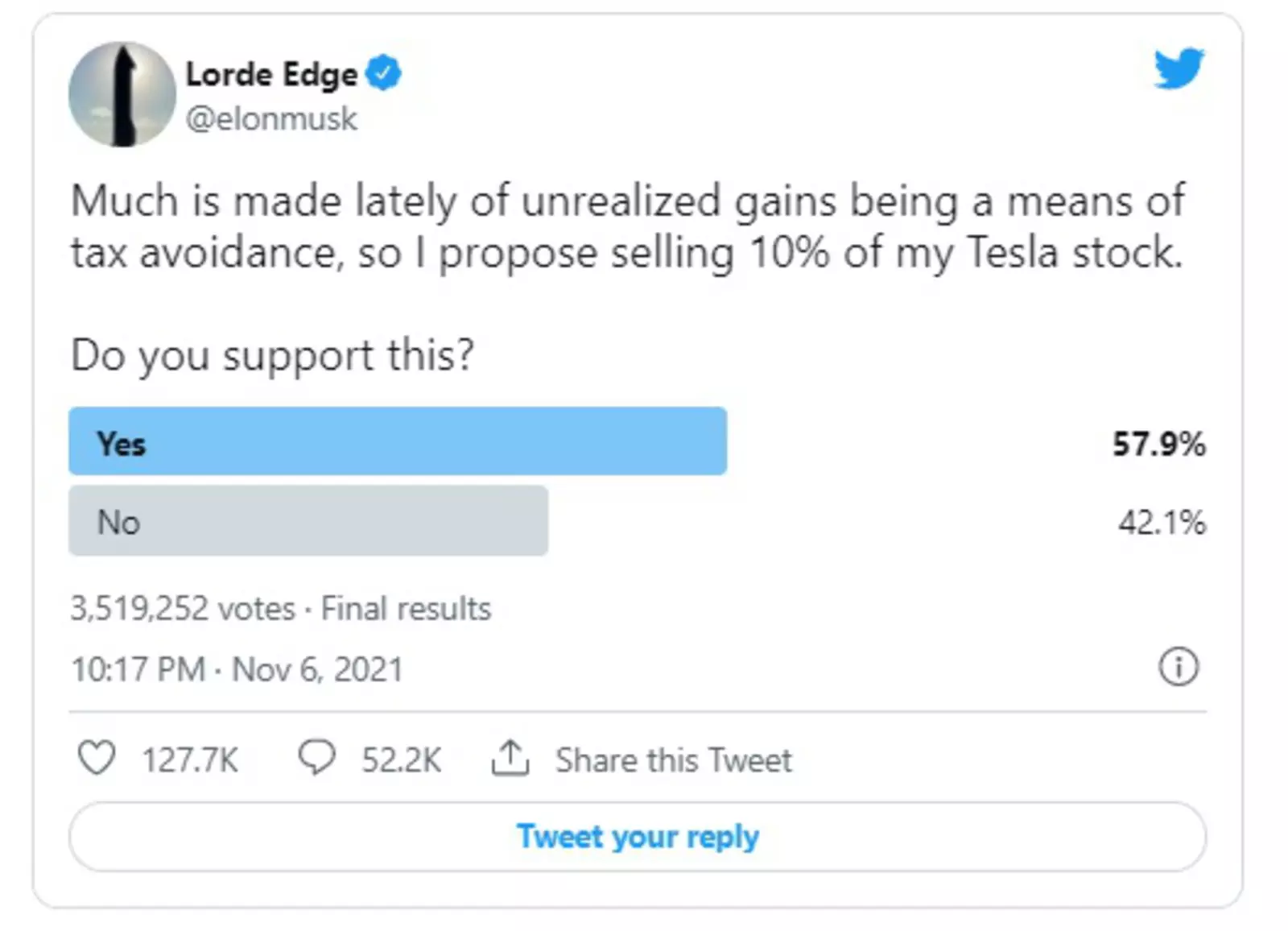
Task: Click the 52.2K replies count
Action: 401,760
